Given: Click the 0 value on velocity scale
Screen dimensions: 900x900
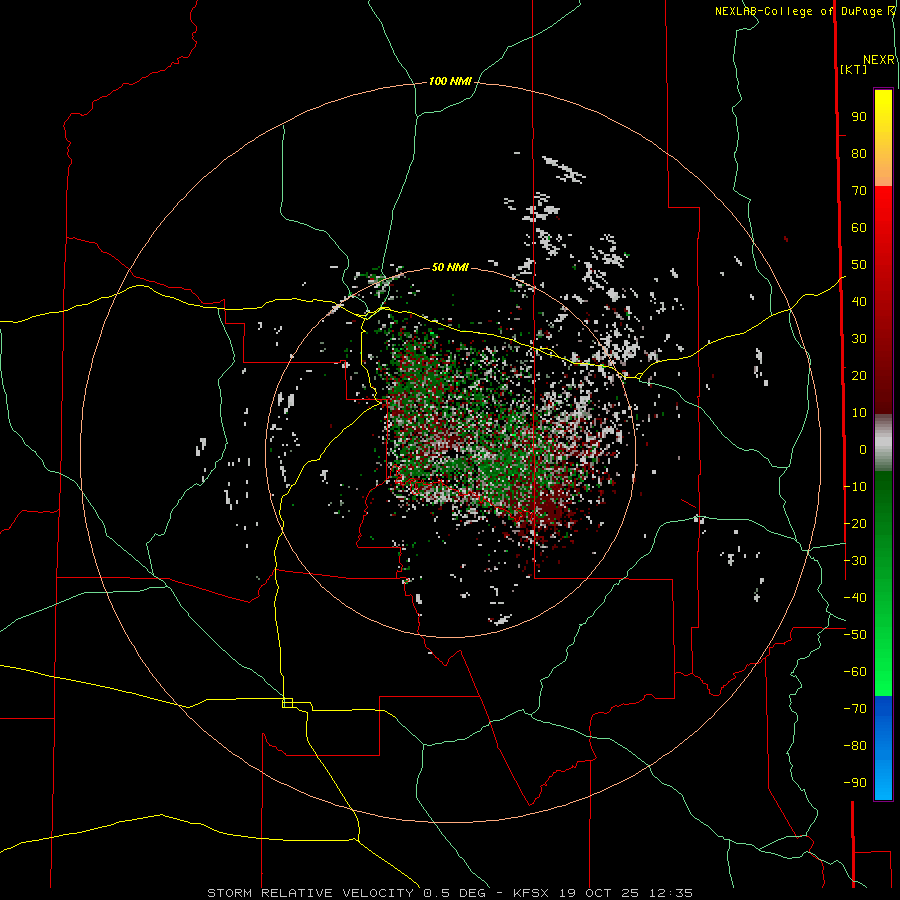Looking at the screenshot, I should pyautogui.click(x=863, y=450).
